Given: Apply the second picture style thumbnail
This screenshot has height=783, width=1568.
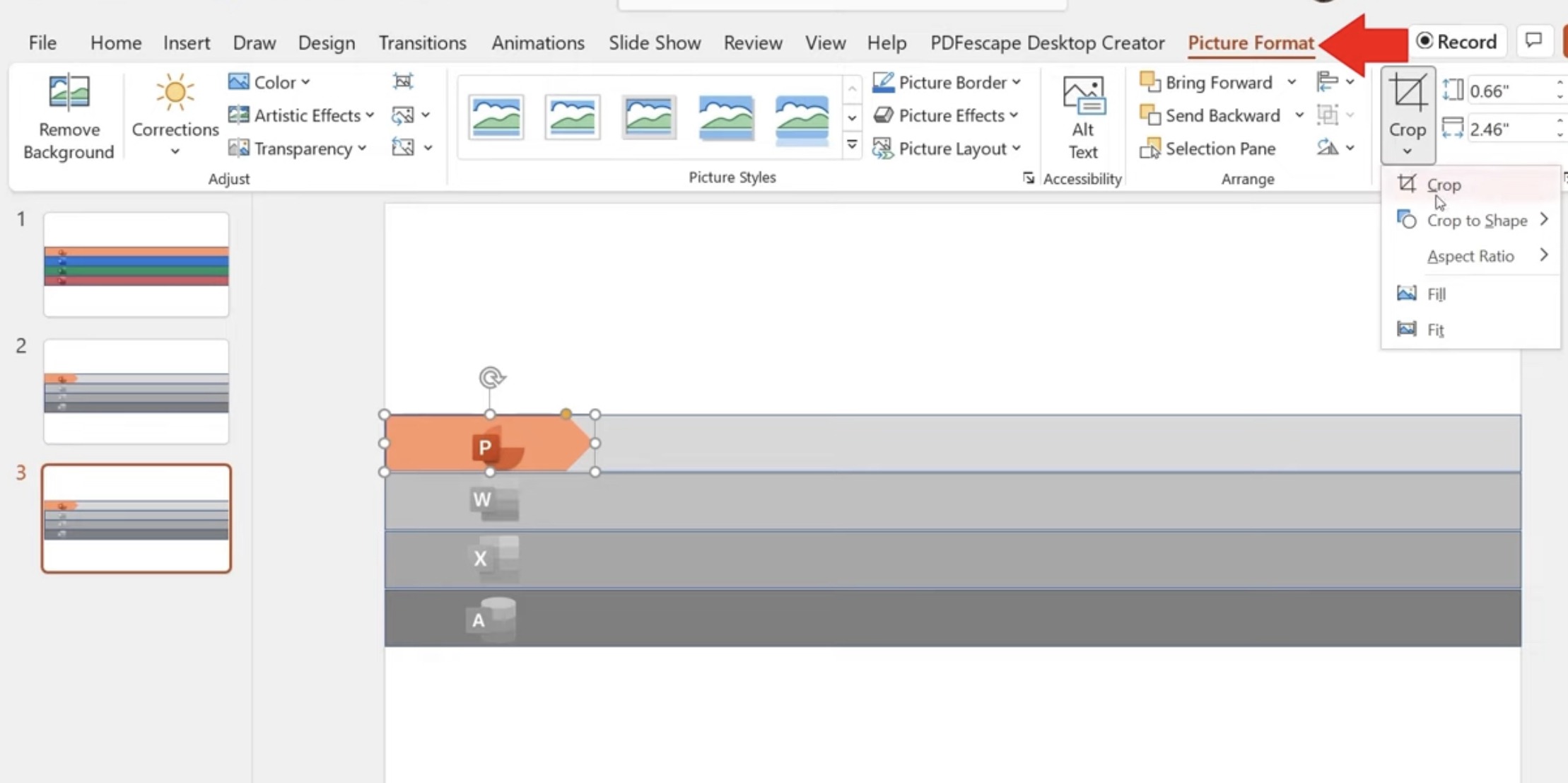Looking at the screenshot, I should [x=573, y=117].
